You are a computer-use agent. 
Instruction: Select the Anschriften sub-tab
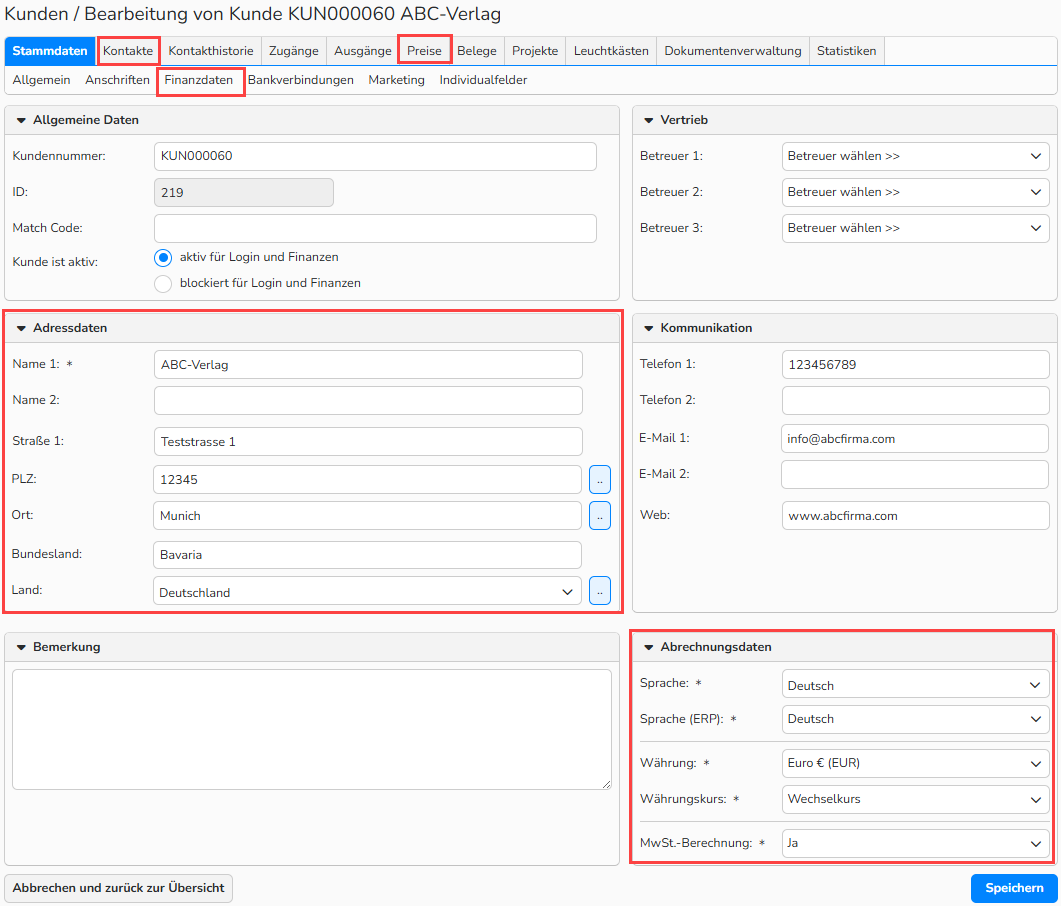117,80
